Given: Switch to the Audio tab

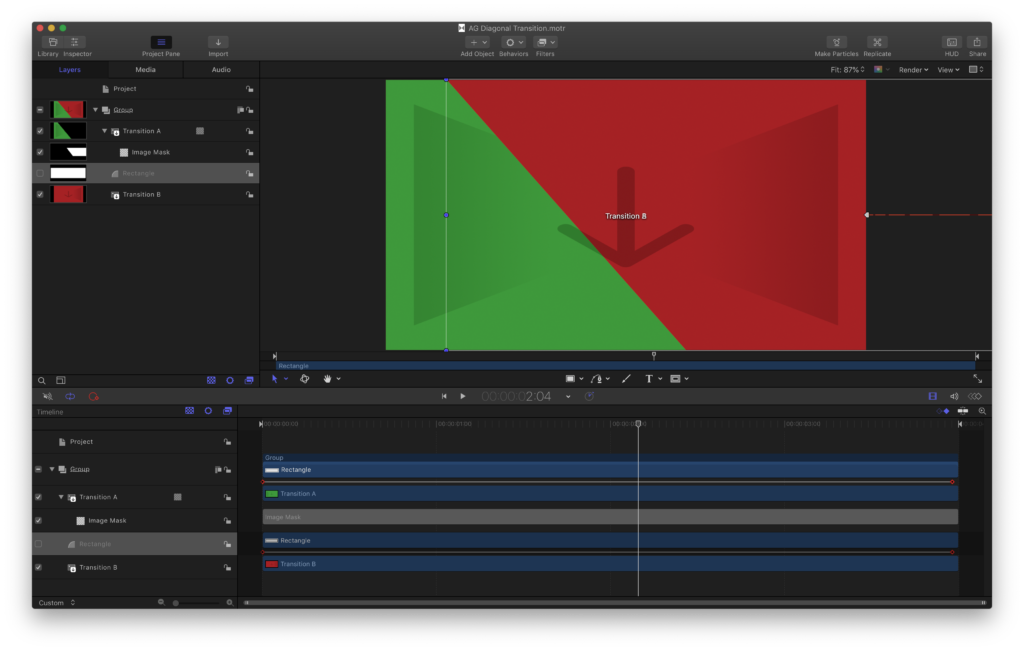Looking at the screenshot, I should pyautogui.click(x=221, y=70).
